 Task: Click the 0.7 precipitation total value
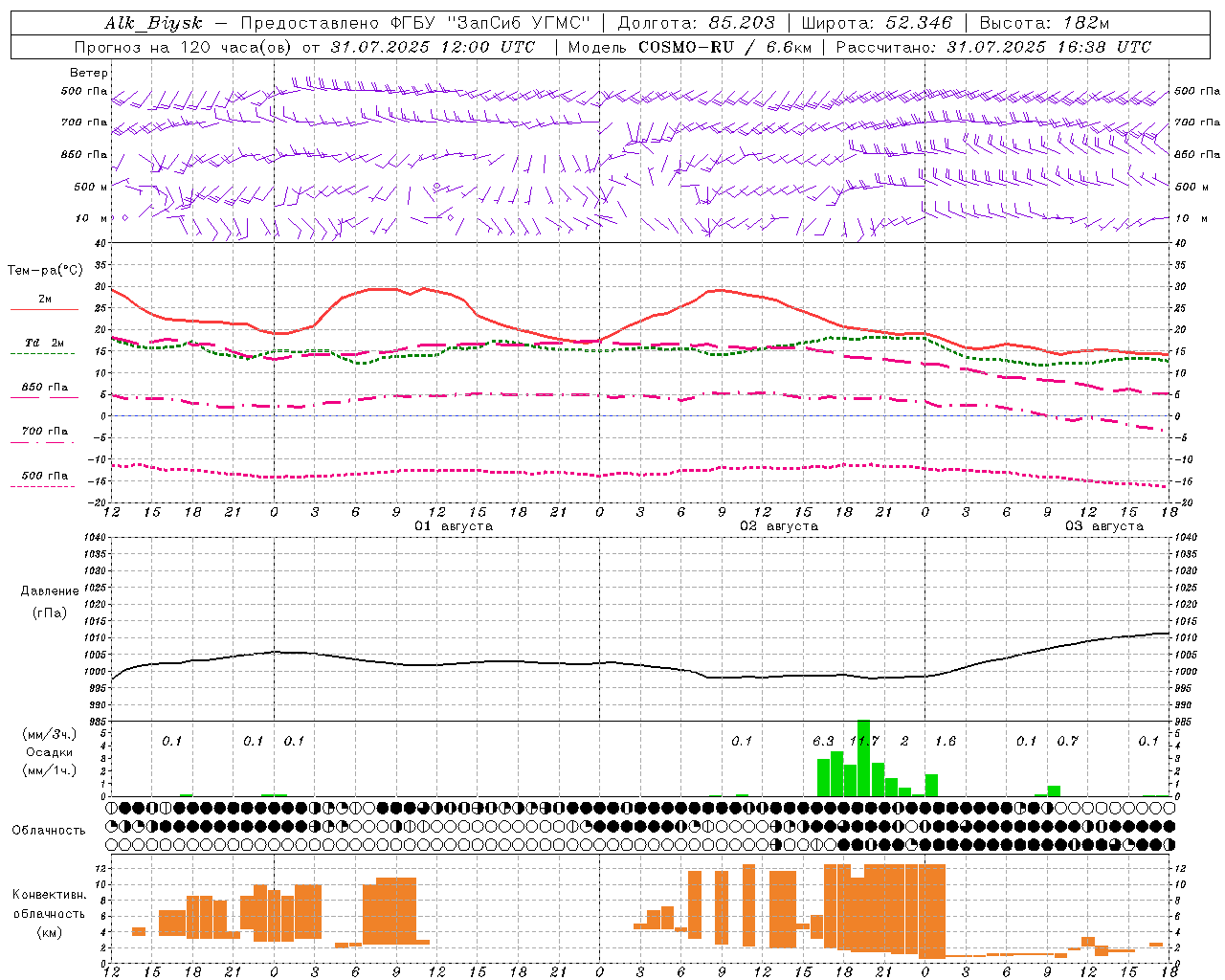[1068, 742]
